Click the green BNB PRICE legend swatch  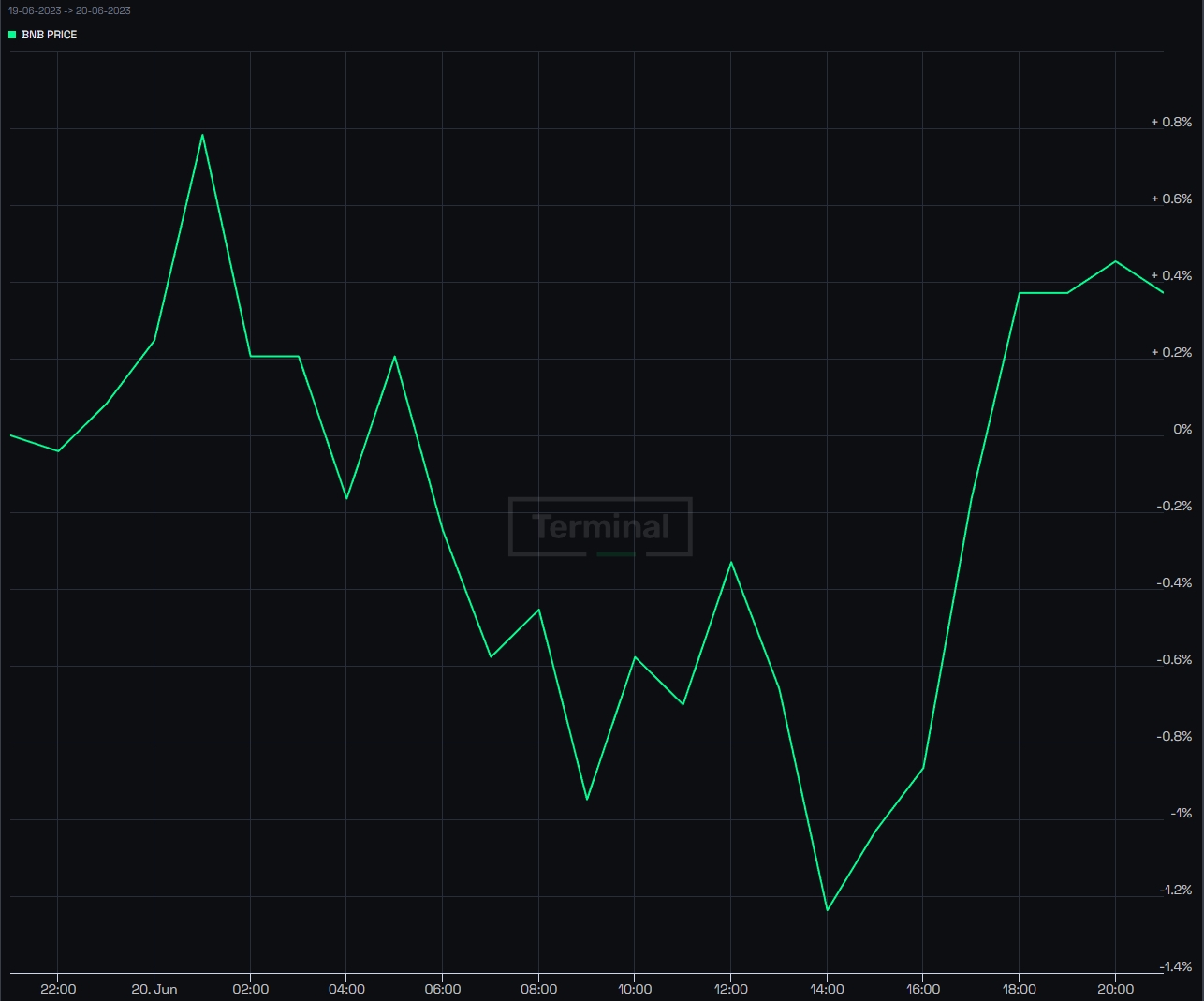pos(12,35)
